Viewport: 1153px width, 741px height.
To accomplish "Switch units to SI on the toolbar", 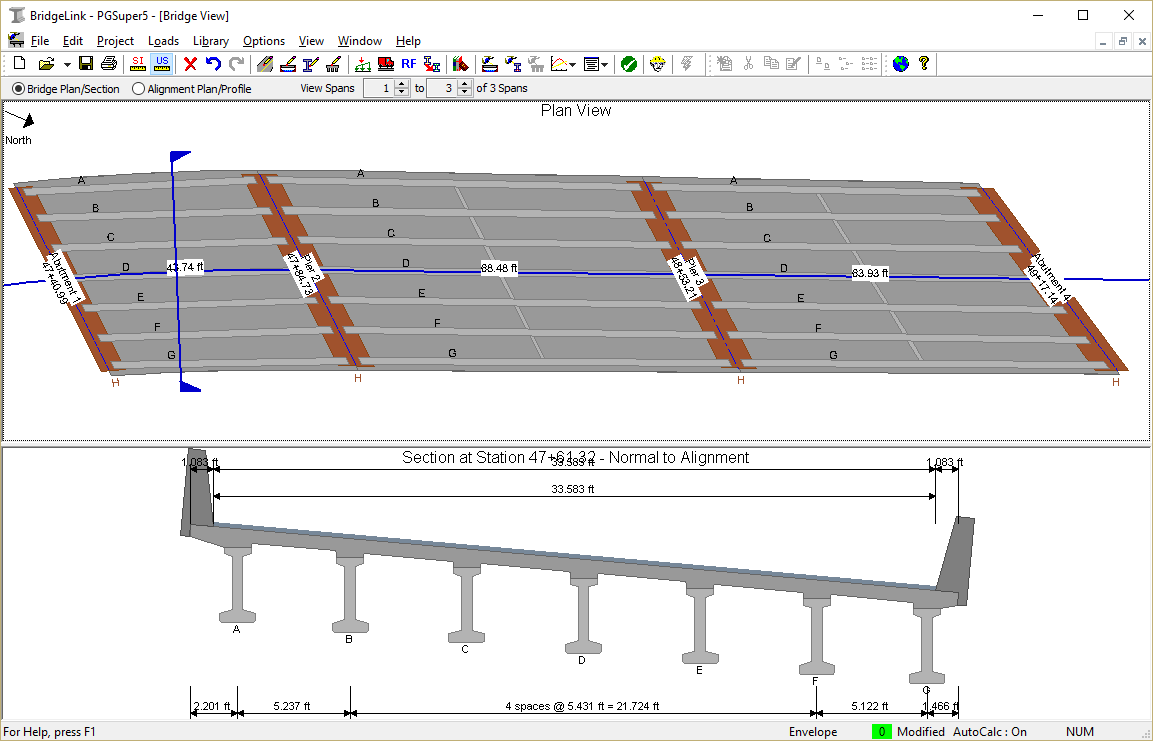I will [137, 63].
